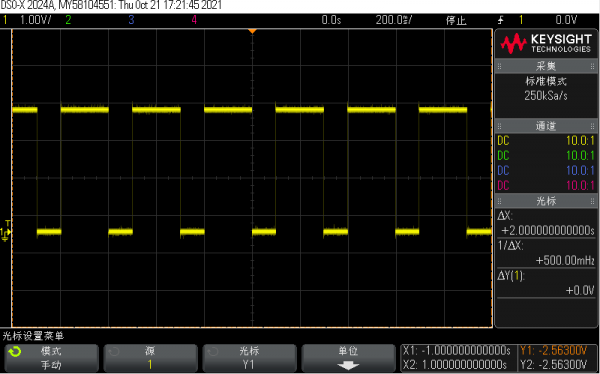Click the 200.0 time-per-division value
This screenshot has width=600, height=374.
(393, 20)
